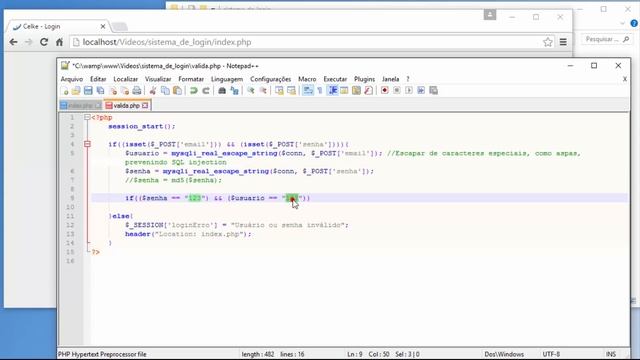640x360 pixels.
Task: Close the valida.php tab
Action: point(145,106)
